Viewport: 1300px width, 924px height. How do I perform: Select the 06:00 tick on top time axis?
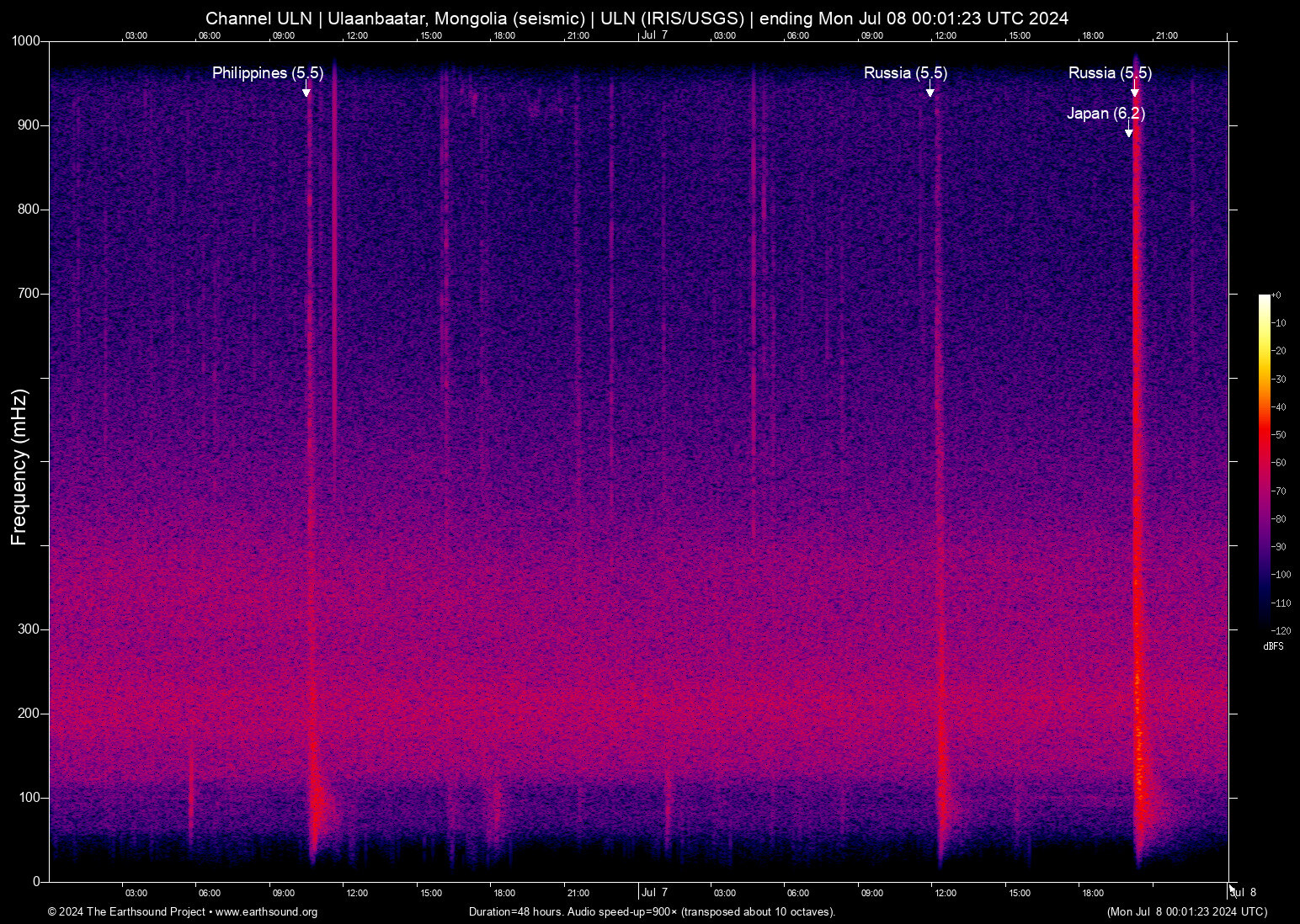click(x=209, y=35)
